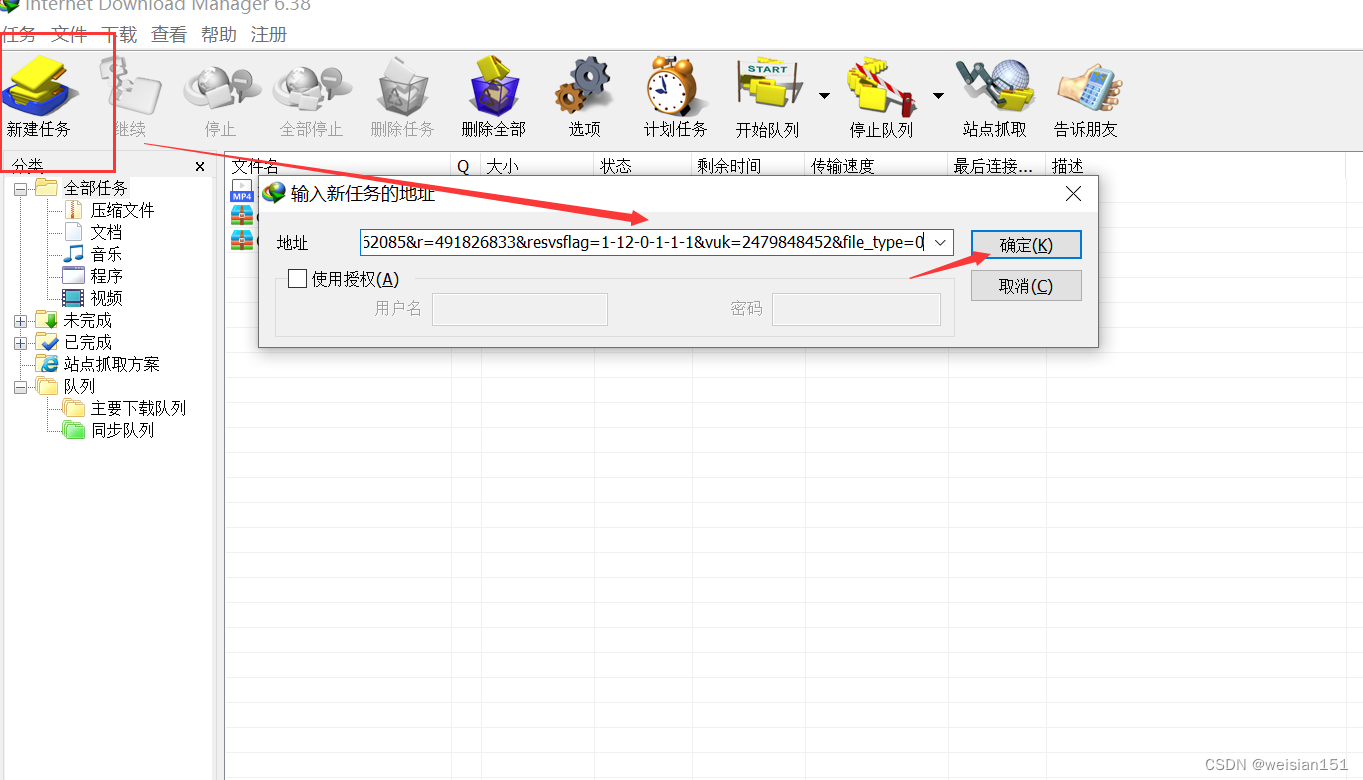This screenshot has height=780, width=1363.
Task: Click the 取消(C) button
Action: [x=1026, y=286]
